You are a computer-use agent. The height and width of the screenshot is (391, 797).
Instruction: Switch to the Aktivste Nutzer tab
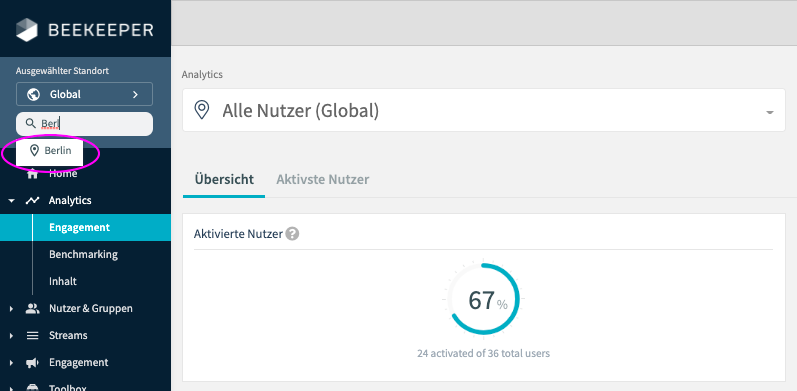tap(323, 179)
